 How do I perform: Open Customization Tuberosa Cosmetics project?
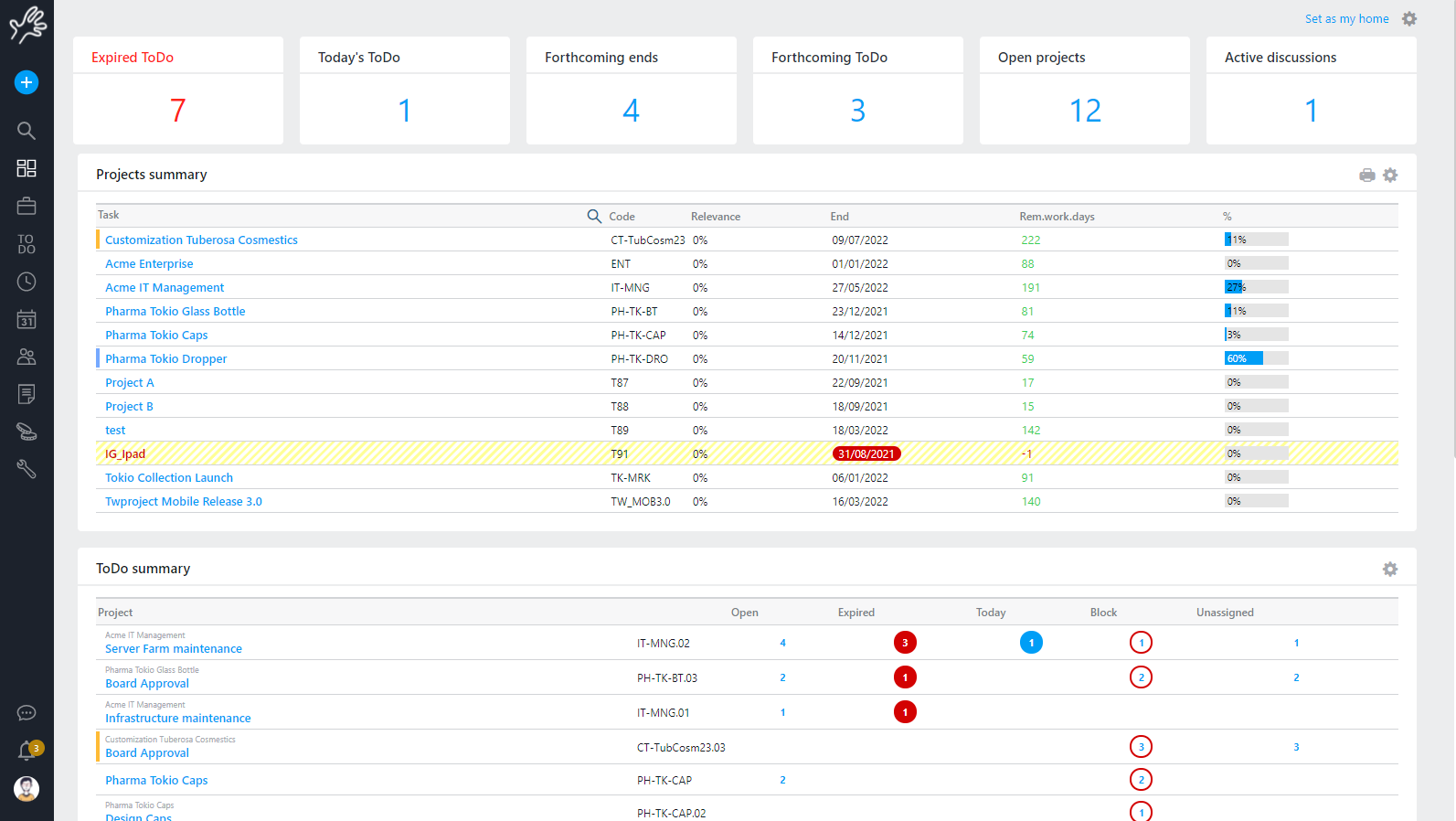201,240
